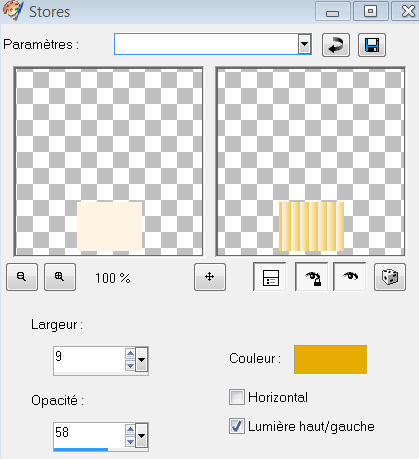Open the Couleur orange color swatch

330,359
